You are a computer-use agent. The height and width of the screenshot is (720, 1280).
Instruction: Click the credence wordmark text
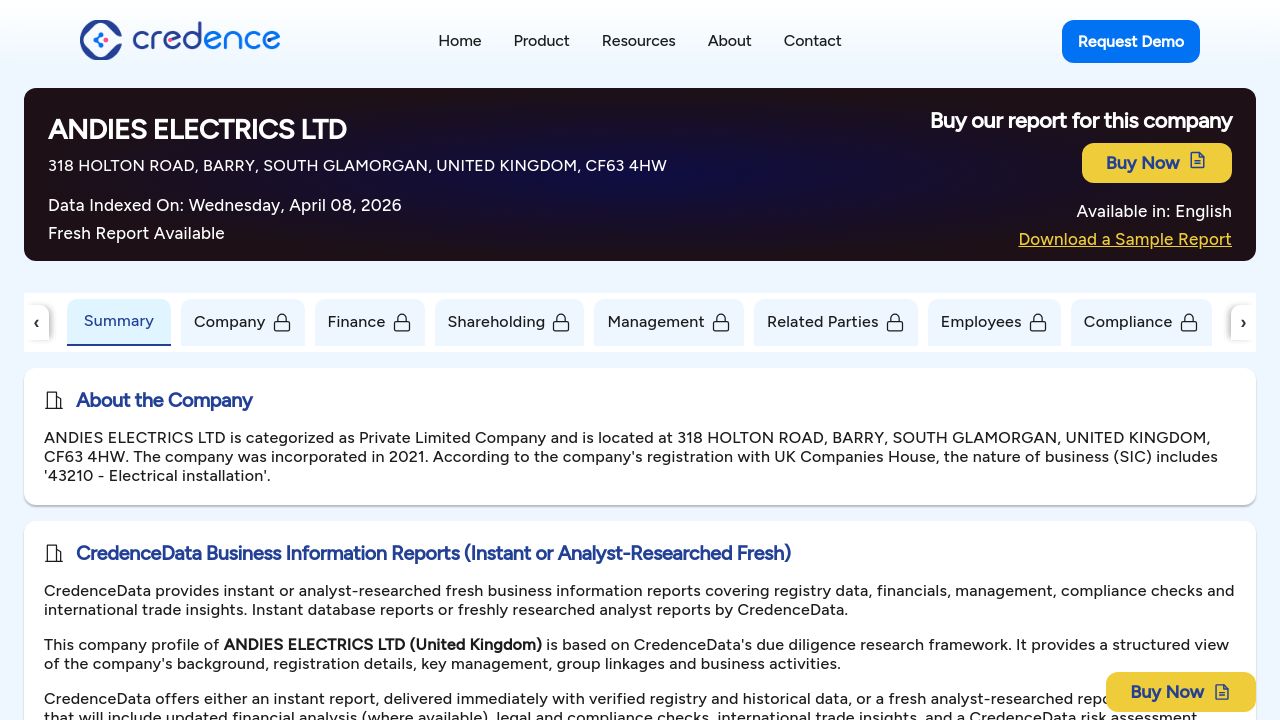point(206,39)
